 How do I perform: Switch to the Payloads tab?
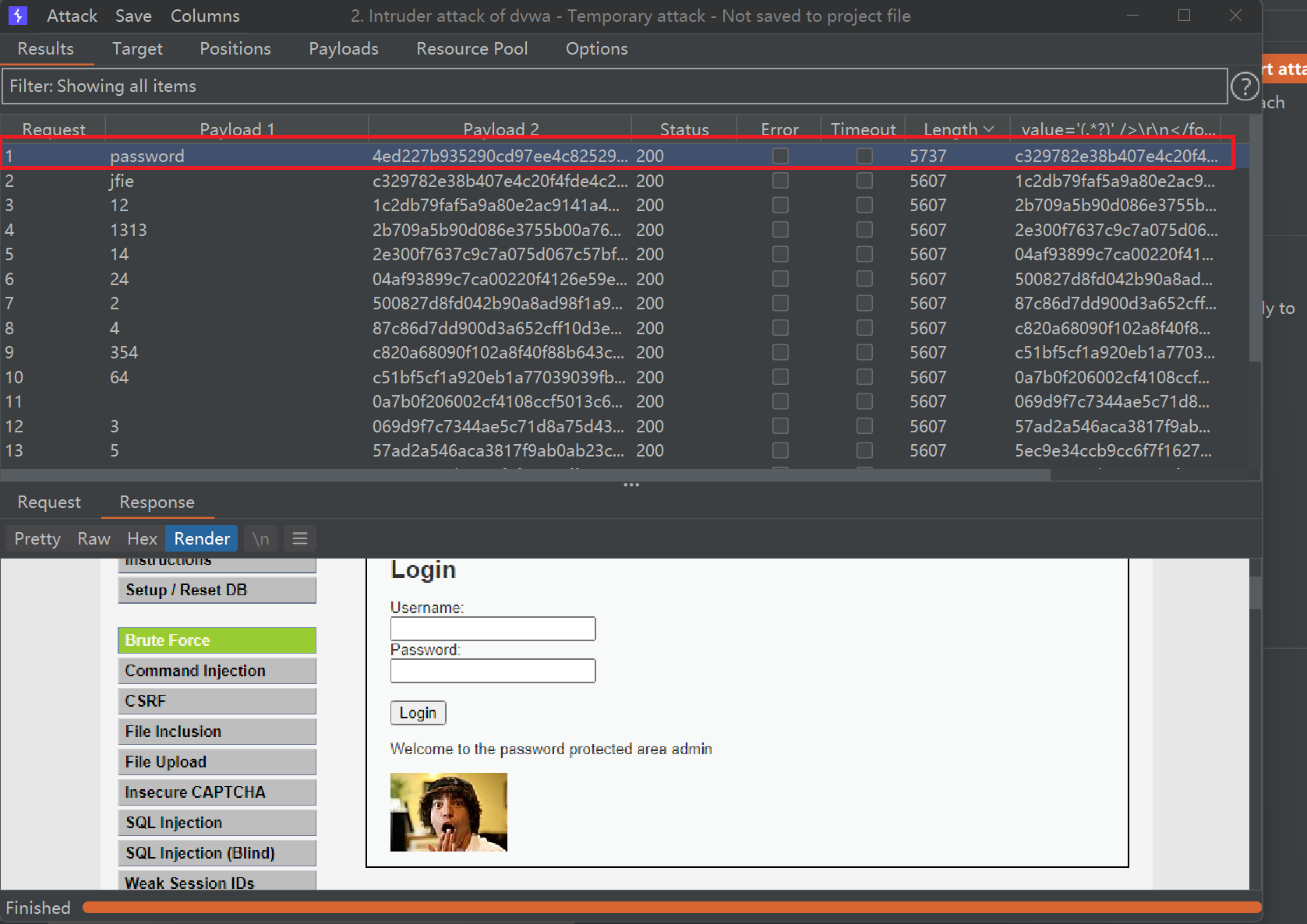pyautogui.click(x=344, y=48)
